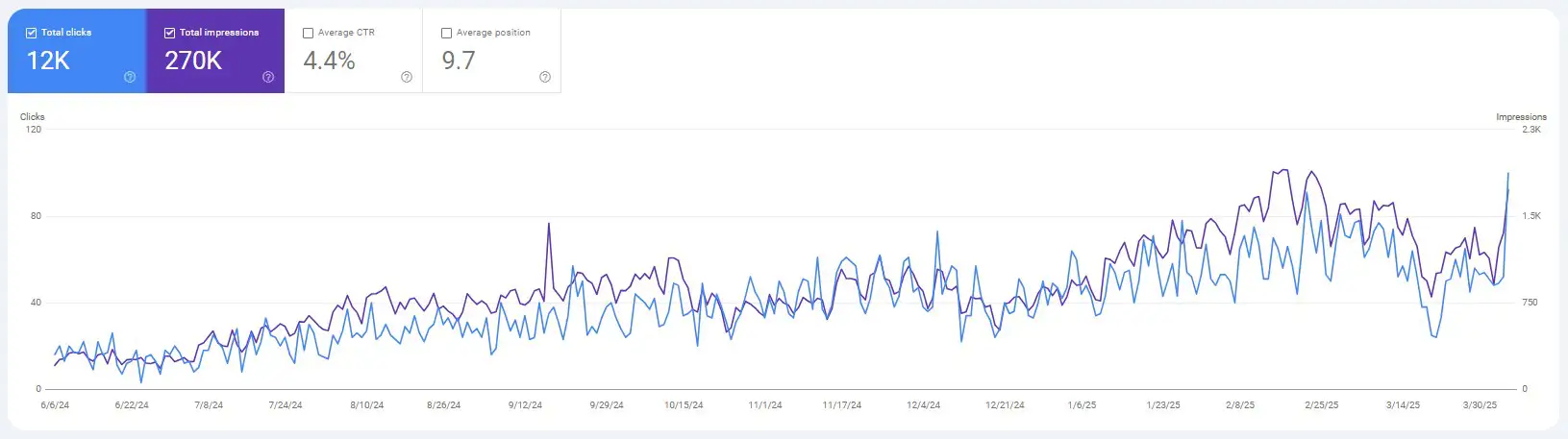Click the 2.3K impressions axis label
The width and height of the screenshot is (1568, 439).
1531,130
